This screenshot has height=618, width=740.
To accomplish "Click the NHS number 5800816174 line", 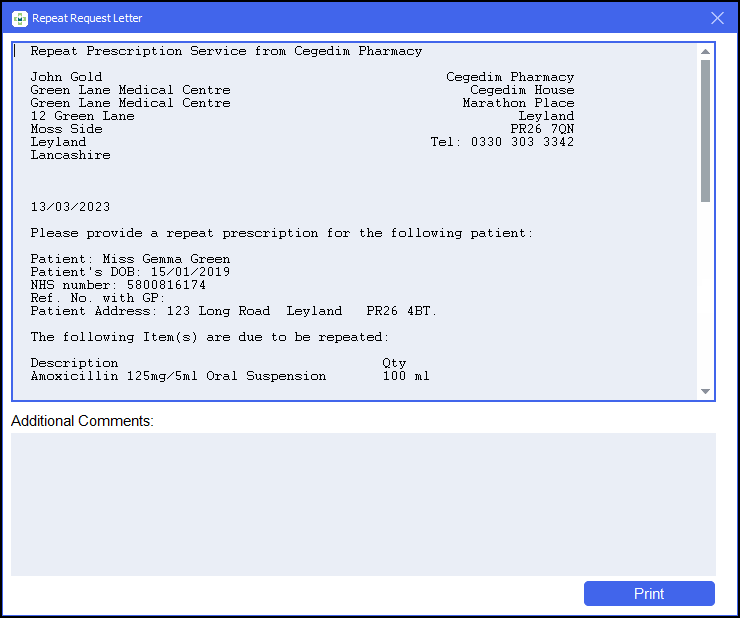I will (x=118, y=285).
